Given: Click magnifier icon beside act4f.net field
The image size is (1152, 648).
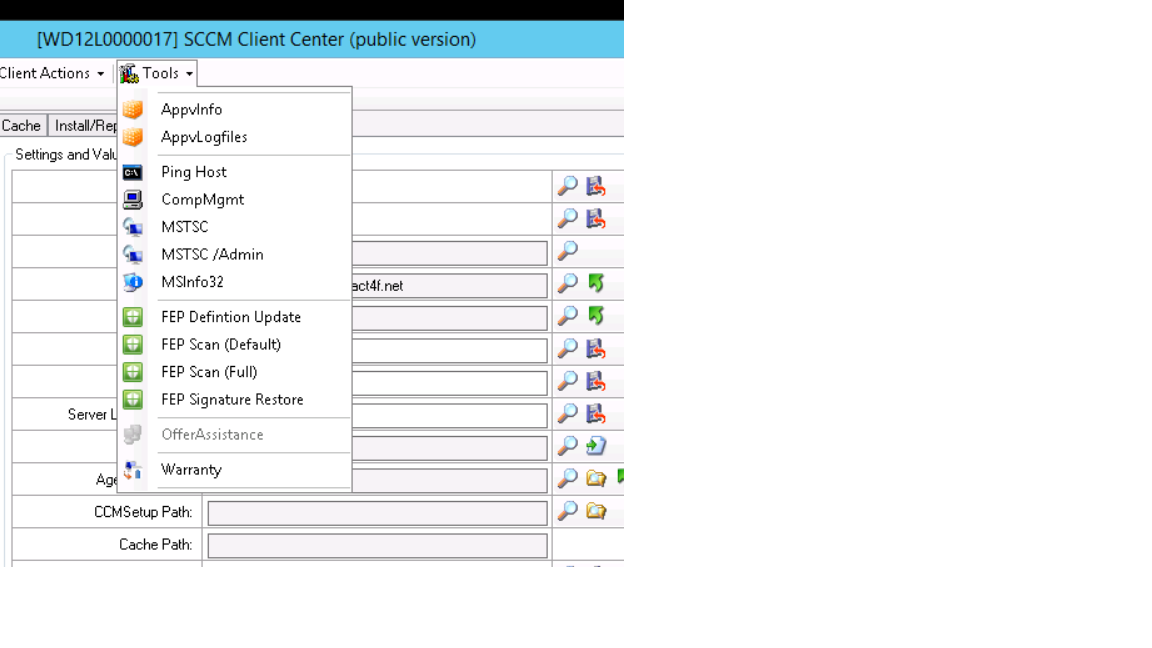Looking at the screenshot, I should 567,283.
